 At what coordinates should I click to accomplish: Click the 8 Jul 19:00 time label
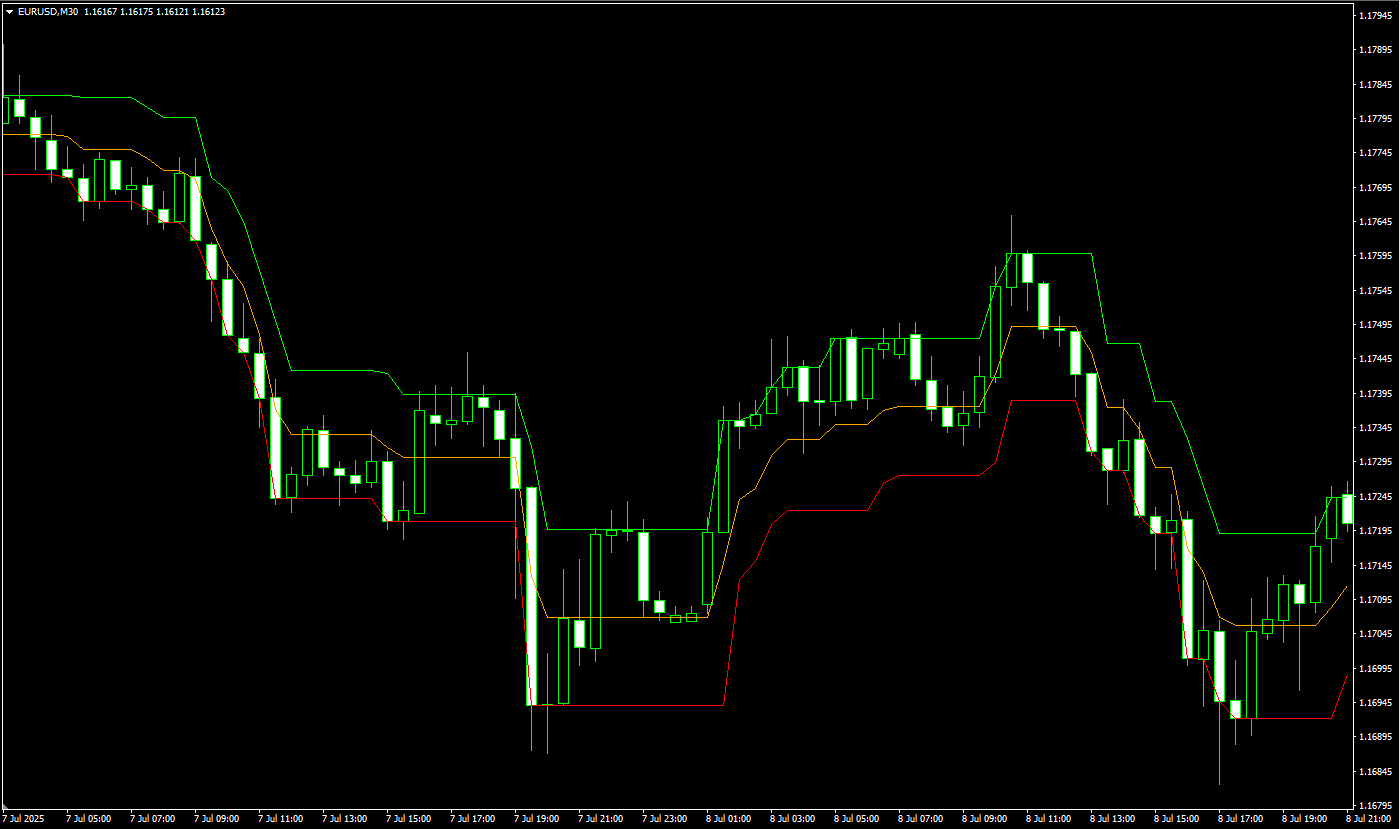coord(1304,819)
